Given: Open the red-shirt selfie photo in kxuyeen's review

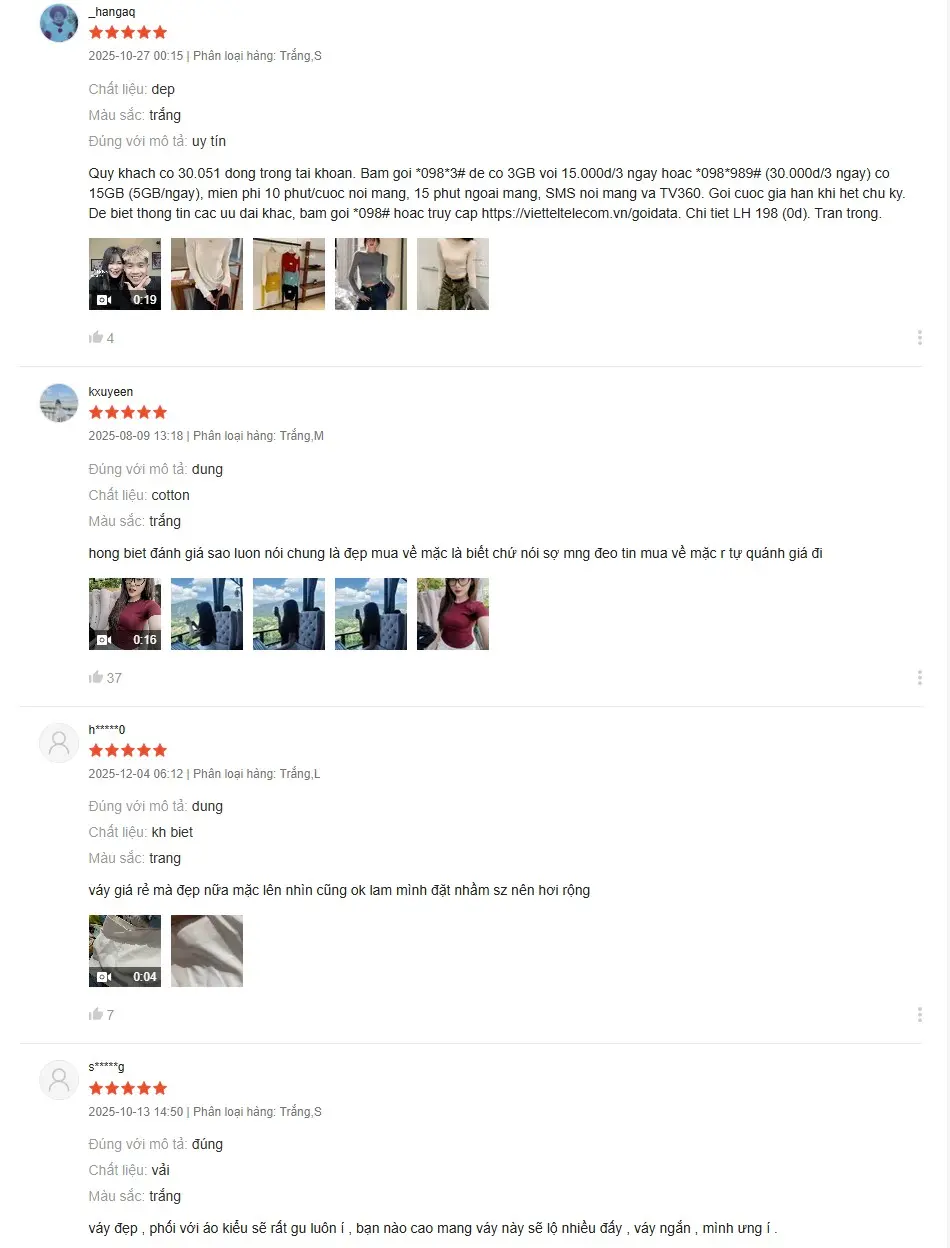Looking at the screenshot, I should [453, 614].
